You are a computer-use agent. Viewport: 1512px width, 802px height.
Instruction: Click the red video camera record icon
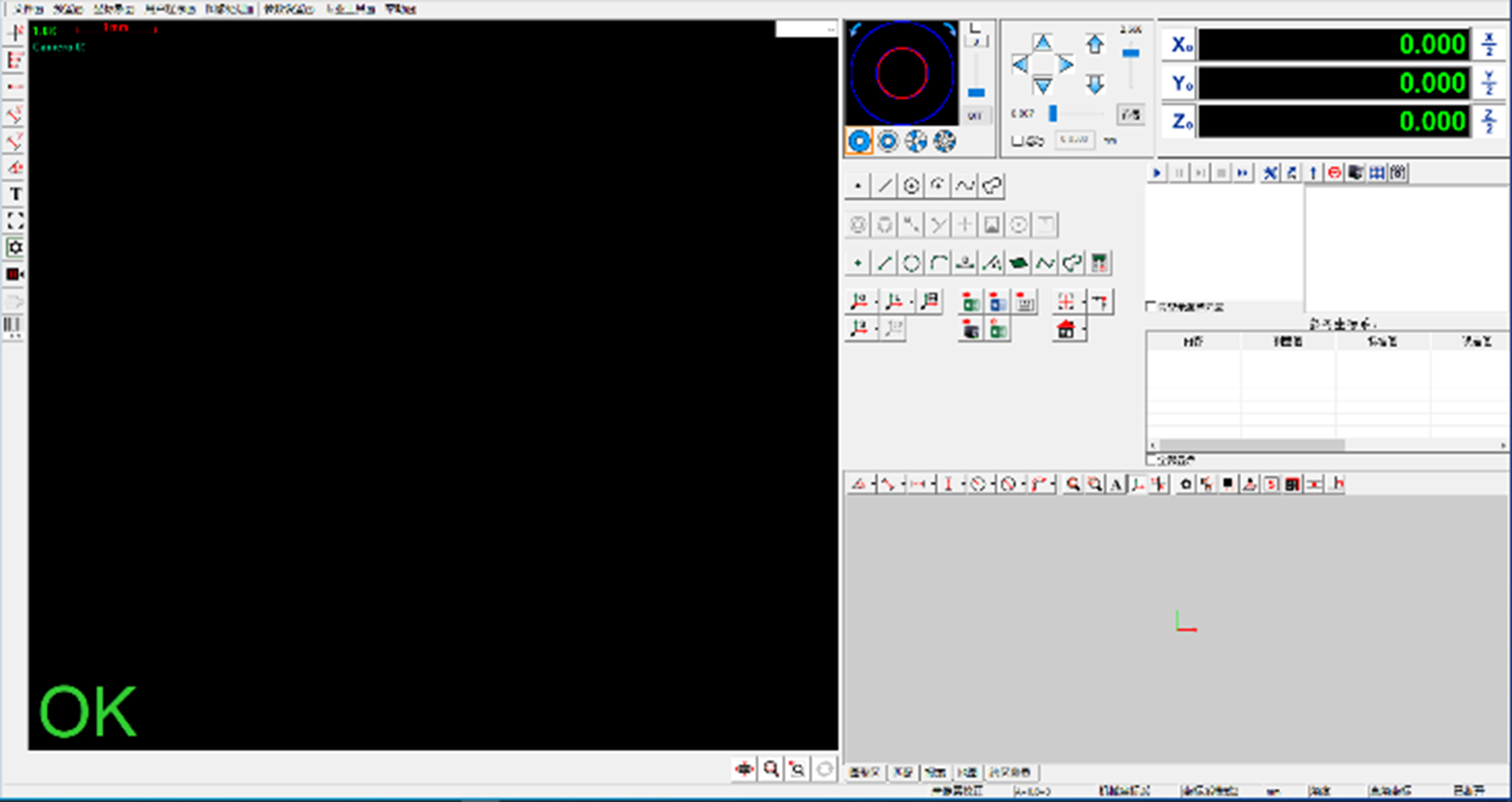tap(15, 274)
